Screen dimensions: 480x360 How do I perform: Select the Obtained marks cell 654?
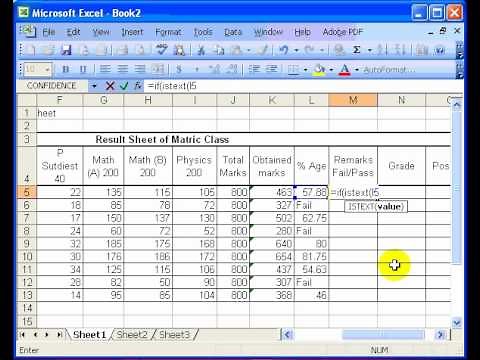[x=272, y=257]
